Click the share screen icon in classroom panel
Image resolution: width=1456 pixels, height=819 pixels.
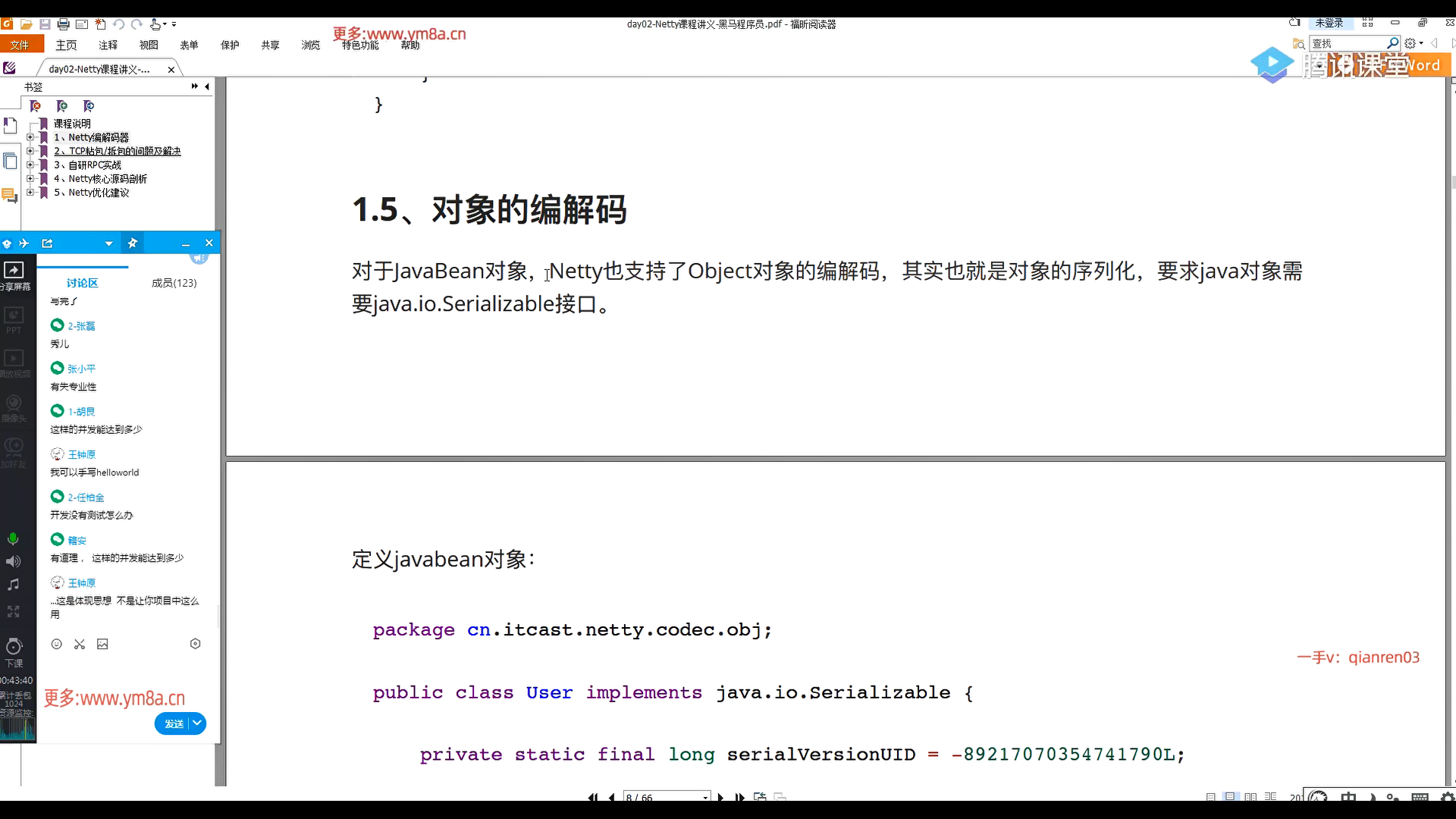14,271
